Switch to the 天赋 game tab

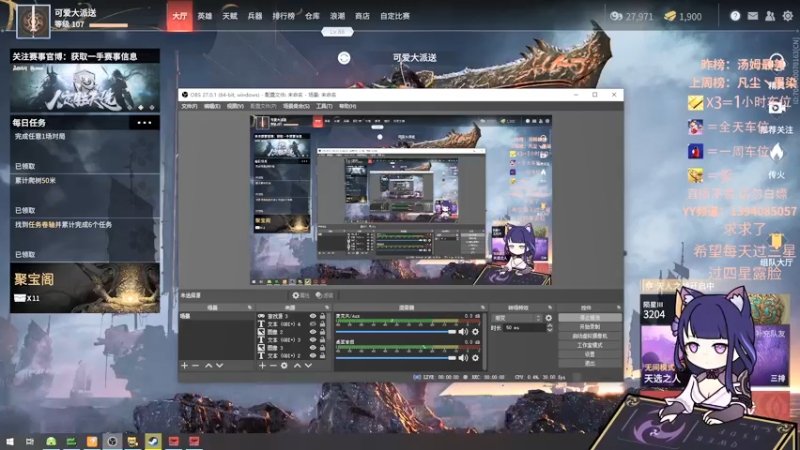pos(230,16)
